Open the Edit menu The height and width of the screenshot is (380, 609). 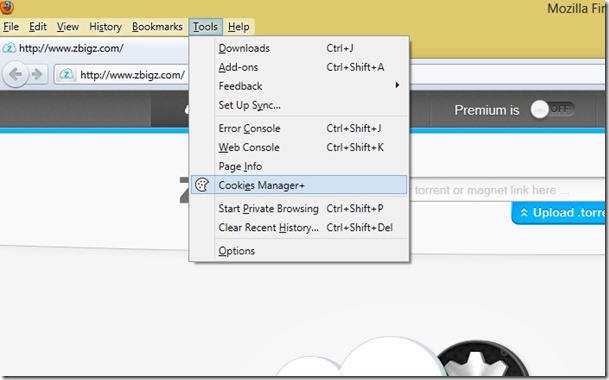tap(38, 27)
